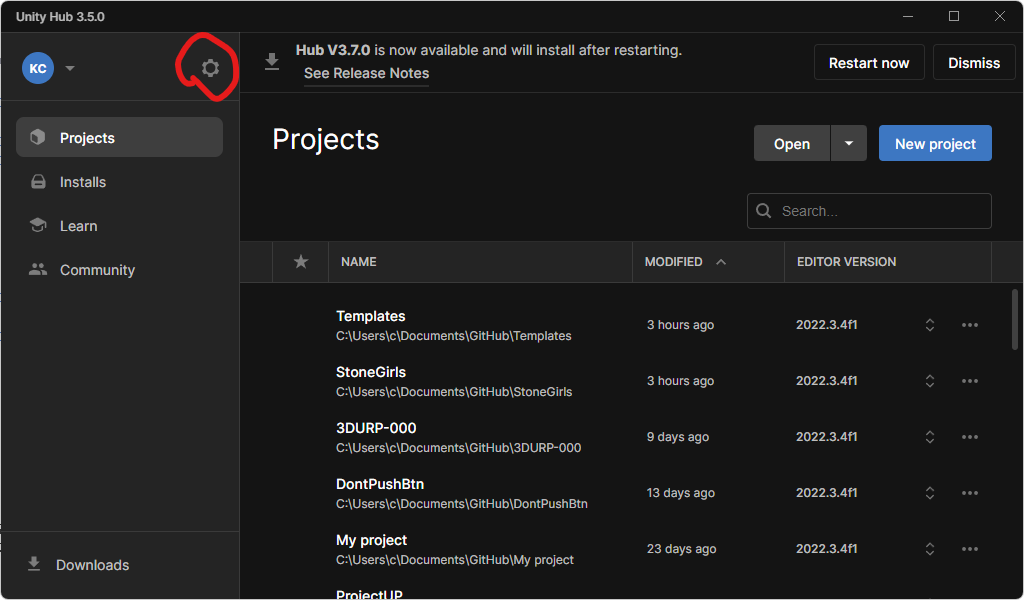
Task: Open See Release Notes link
Action: tap(366, 73)
